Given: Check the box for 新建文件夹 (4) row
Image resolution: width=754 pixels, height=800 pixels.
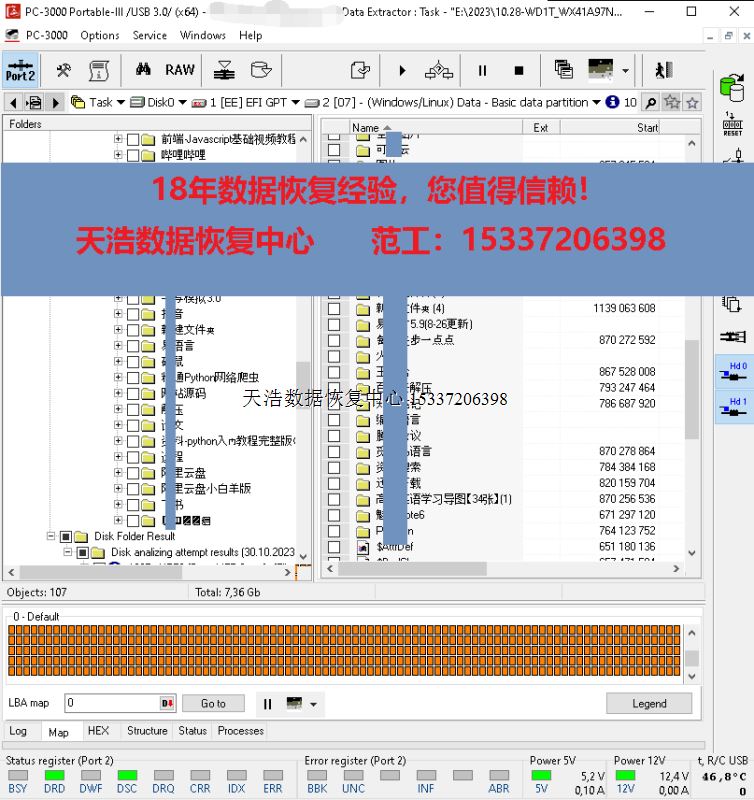Looking at the screenshot, I should point(334,308).
